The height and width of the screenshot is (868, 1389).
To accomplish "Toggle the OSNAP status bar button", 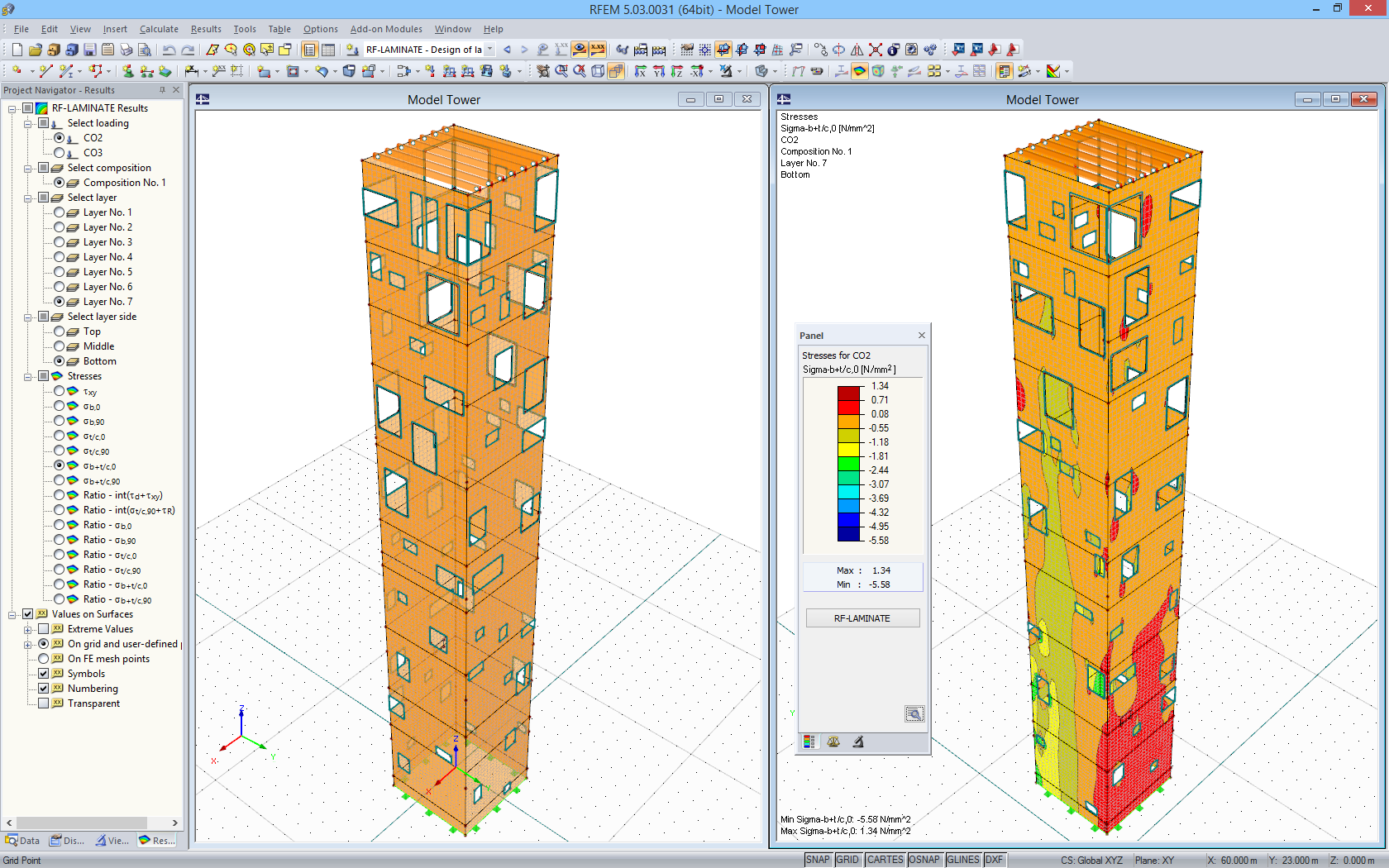I will (924, 860).
